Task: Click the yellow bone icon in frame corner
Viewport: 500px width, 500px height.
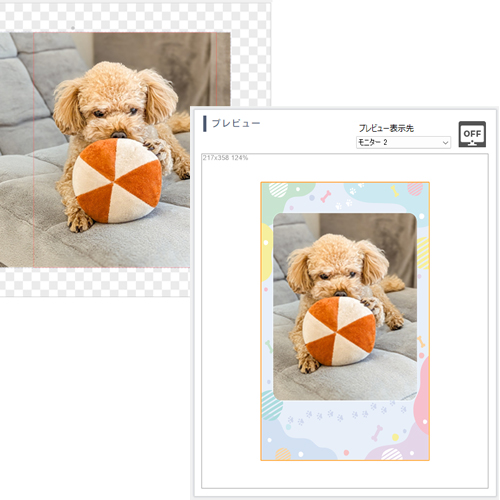Action: pos(395,191)
